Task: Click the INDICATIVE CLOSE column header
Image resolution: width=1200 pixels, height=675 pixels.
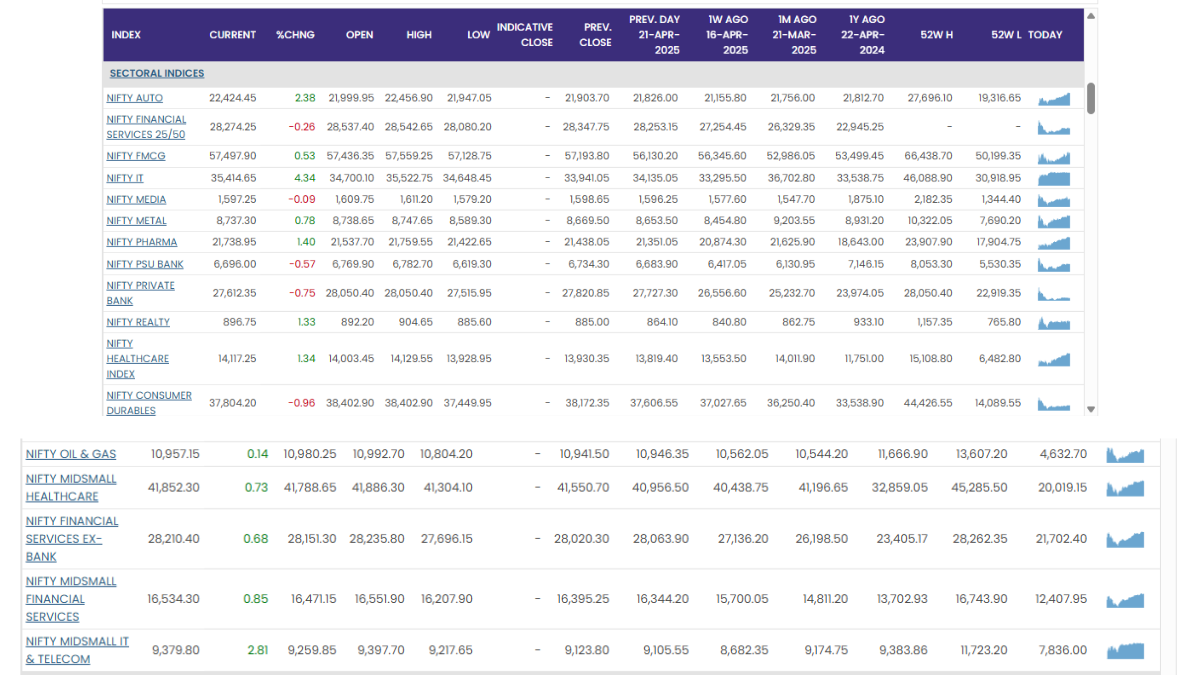Action: click(525, 35)
